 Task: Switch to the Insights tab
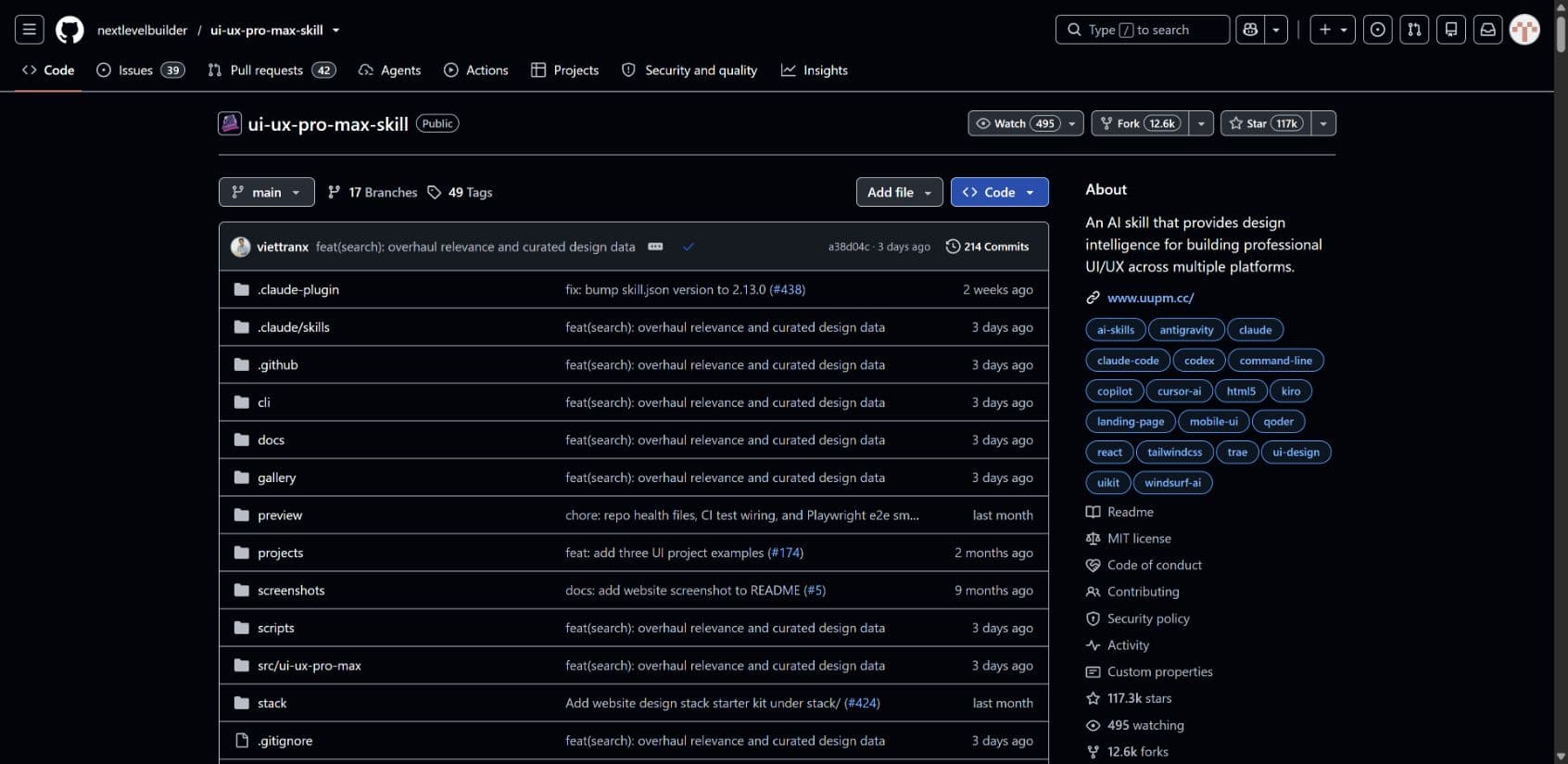[815, 70]
